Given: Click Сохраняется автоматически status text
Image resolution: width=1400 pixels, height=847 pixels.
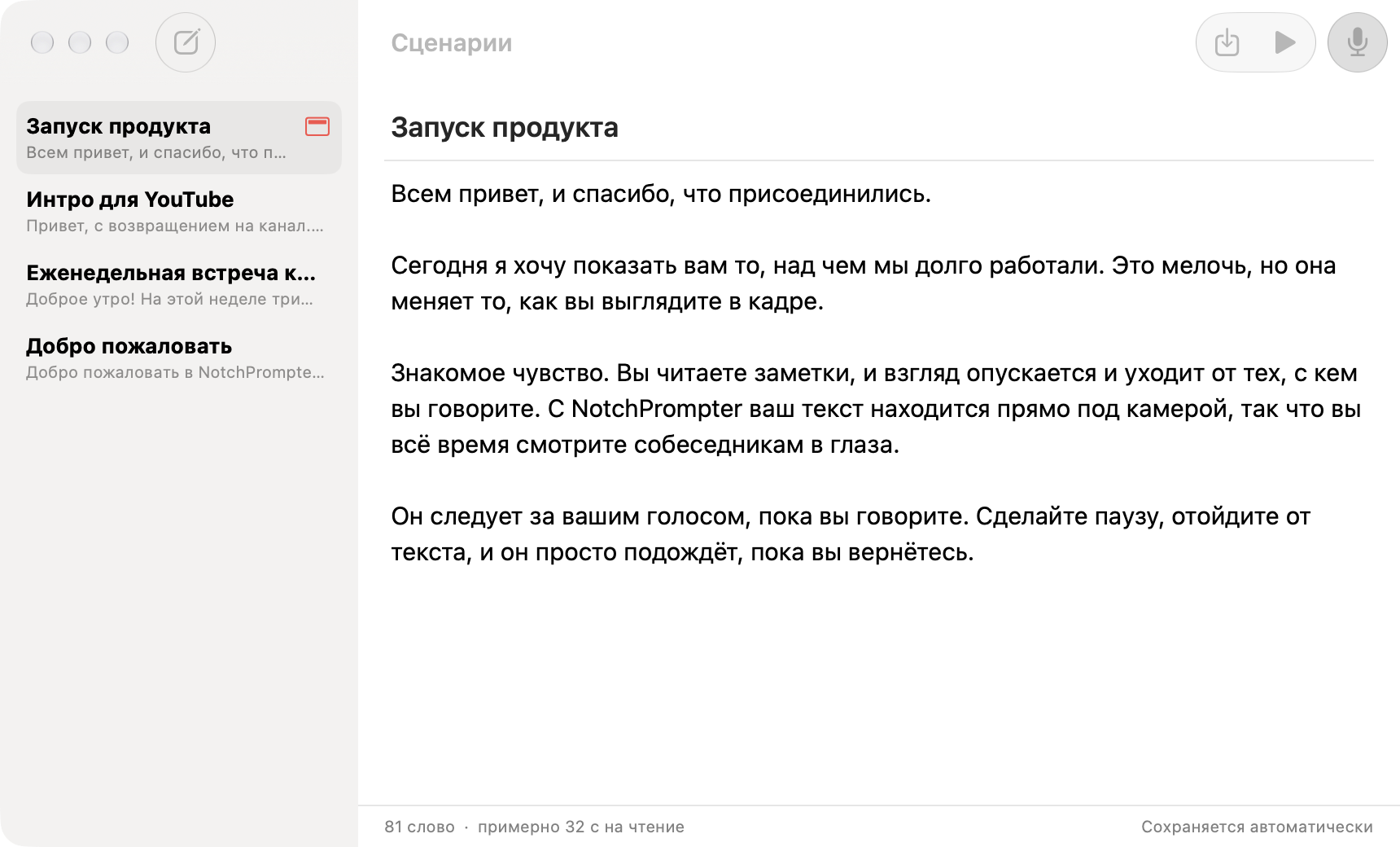Looking at the screenshot, I should (x=1257, y=827).
